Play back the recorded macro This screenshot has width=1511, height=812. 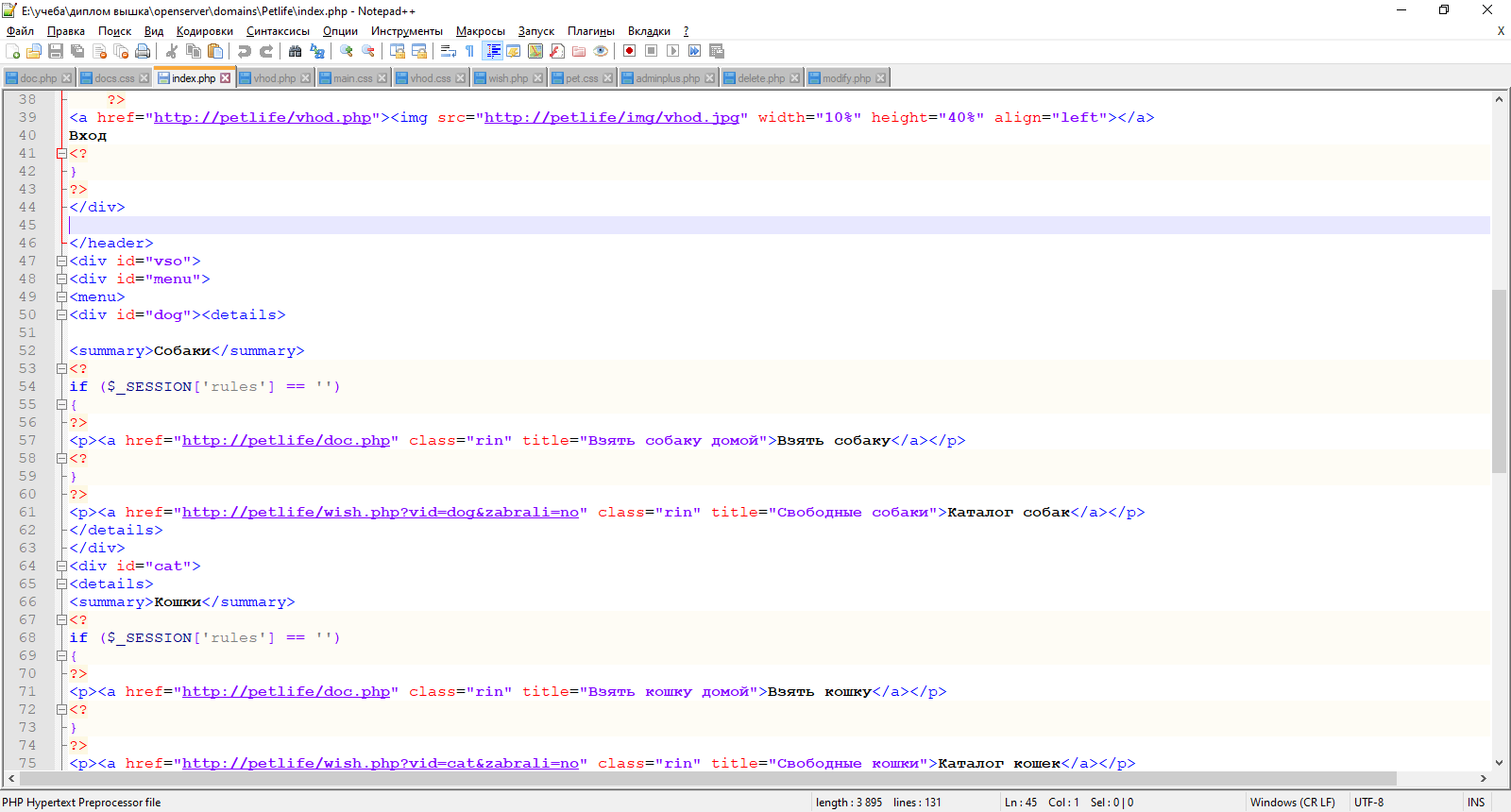click(x=672, y=51)
